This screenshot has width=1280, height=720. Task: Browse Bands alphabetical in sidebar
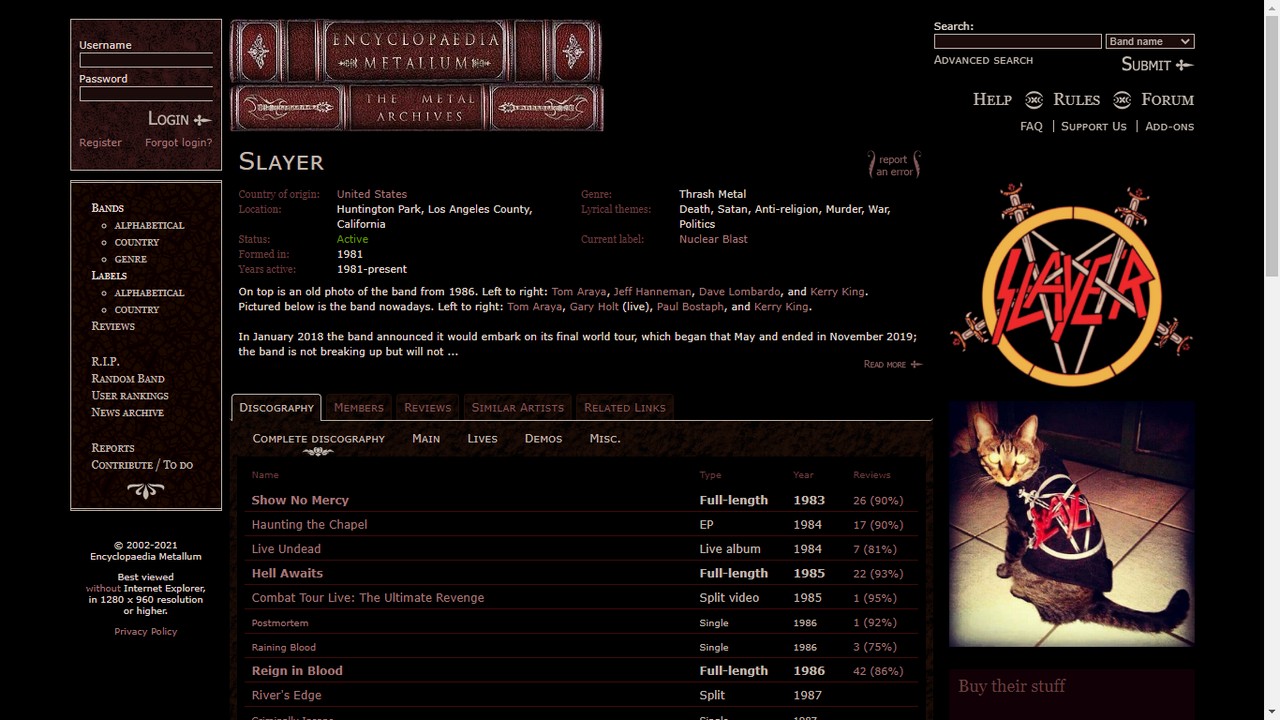[x=149, y=225]
